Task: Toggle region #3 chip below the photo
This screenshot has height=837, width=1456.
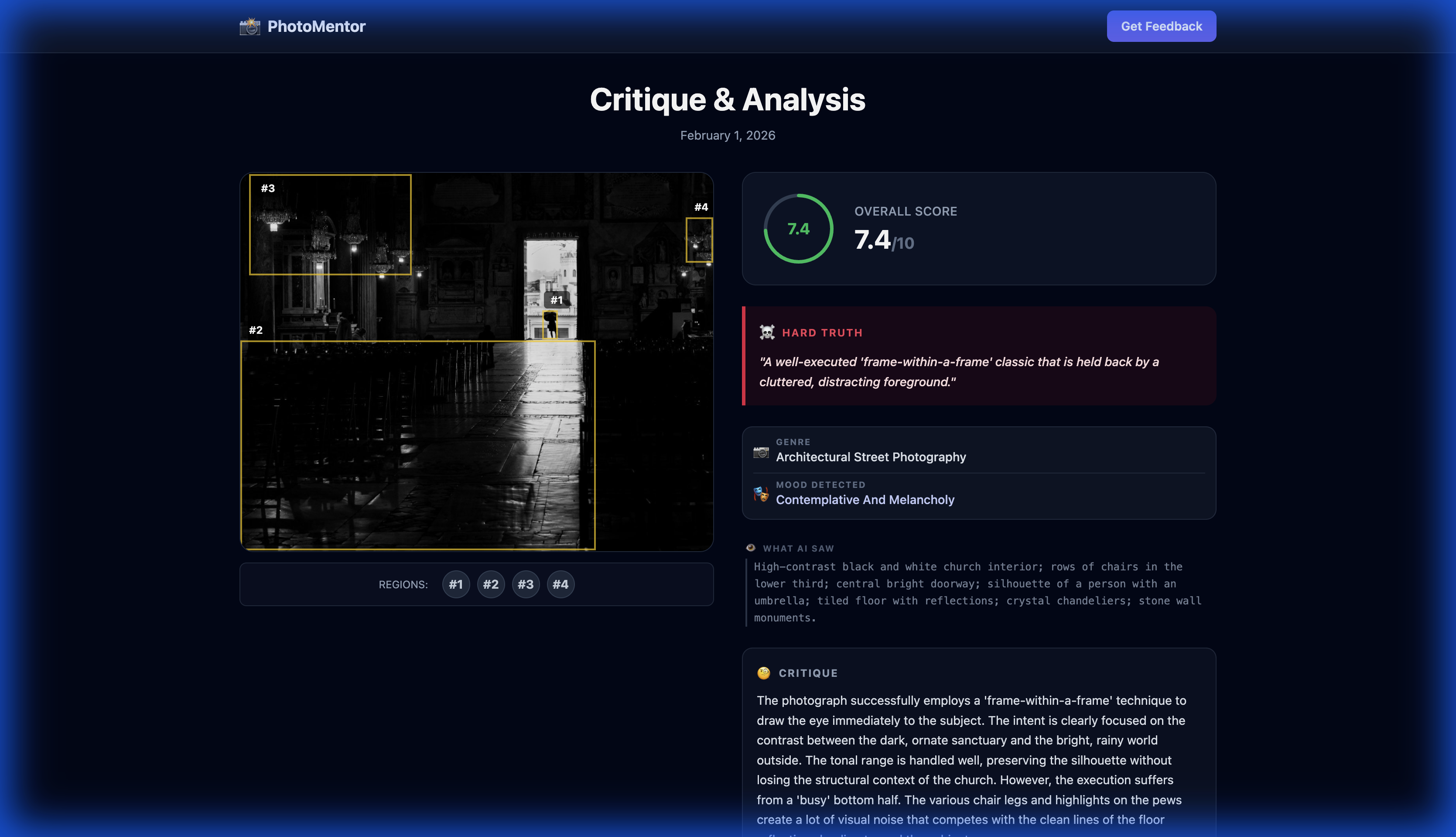Action: pos(525,585)
